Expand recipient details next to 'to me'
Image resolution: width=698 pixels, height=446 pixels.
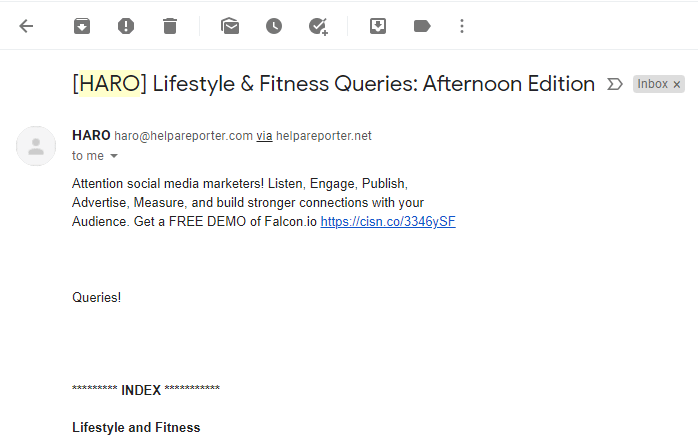click(114, 156)
